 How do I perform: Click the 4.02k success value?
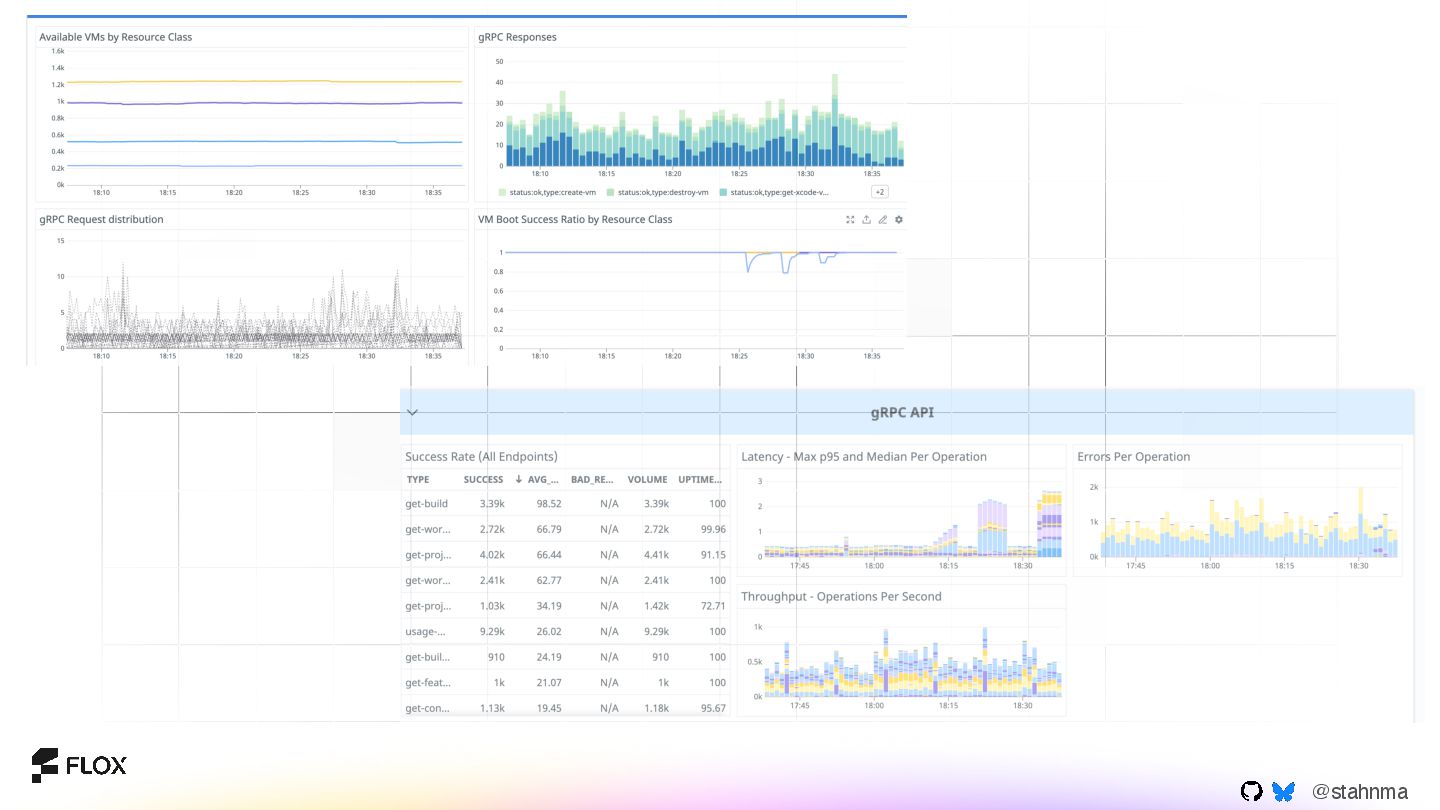tap(492, 555)
